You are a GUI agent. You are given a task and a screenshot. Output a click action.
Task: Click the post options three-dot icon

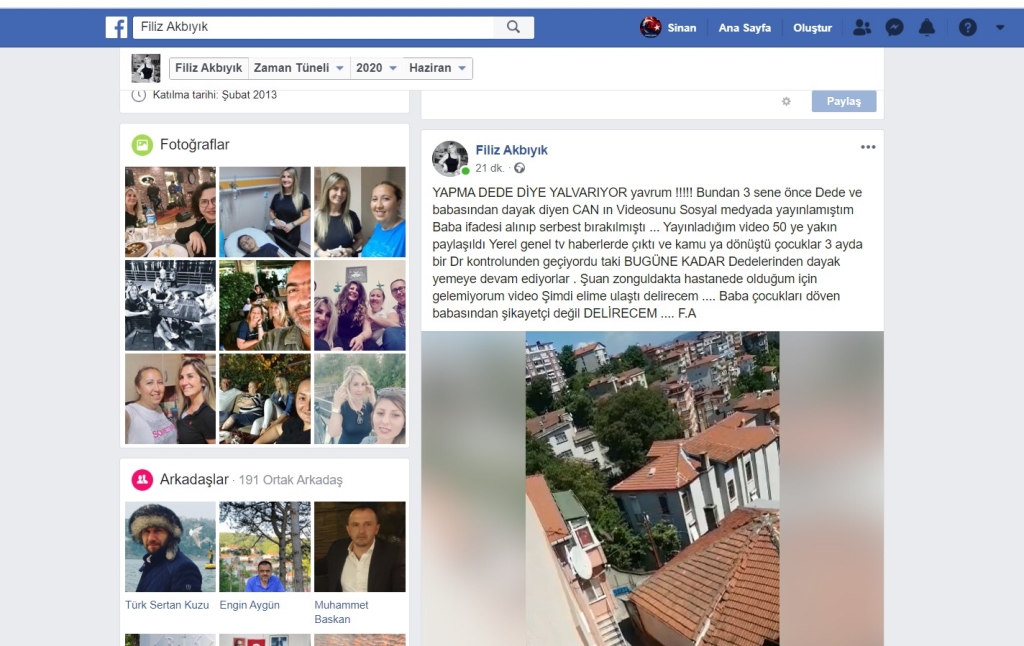(867, 147)
